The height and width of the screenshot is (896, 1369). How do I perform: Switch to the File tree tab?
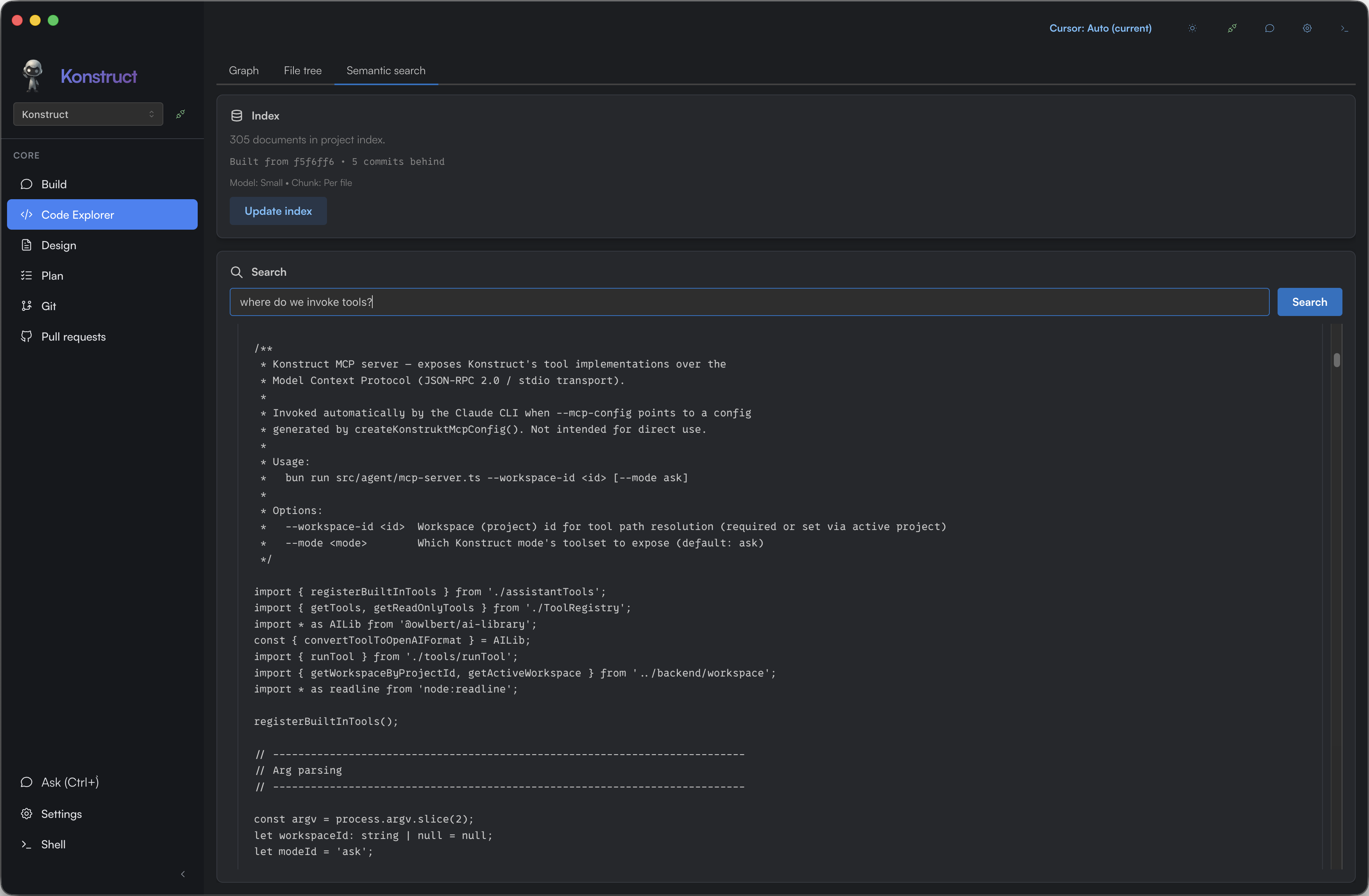302,70
